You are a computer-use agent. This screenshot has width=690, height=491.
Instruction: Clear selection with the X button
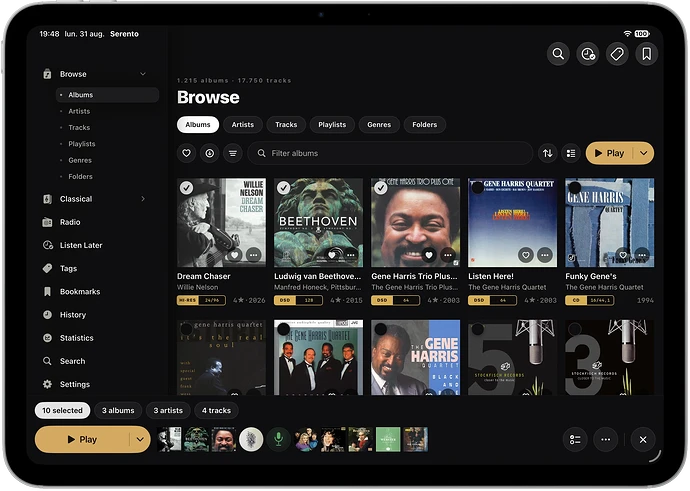pos(643,440)
